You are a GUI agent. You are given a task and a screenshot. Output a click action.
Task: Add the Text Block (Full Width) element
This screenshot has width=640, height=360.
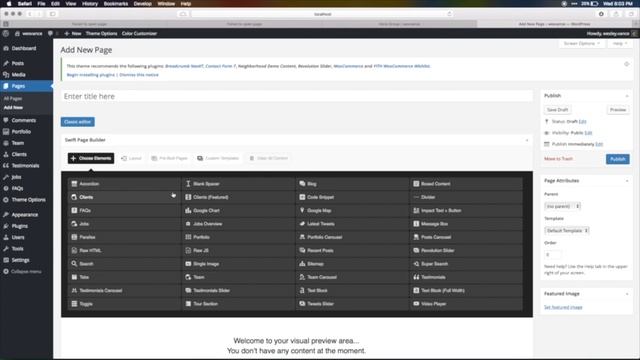pos(466,291)
